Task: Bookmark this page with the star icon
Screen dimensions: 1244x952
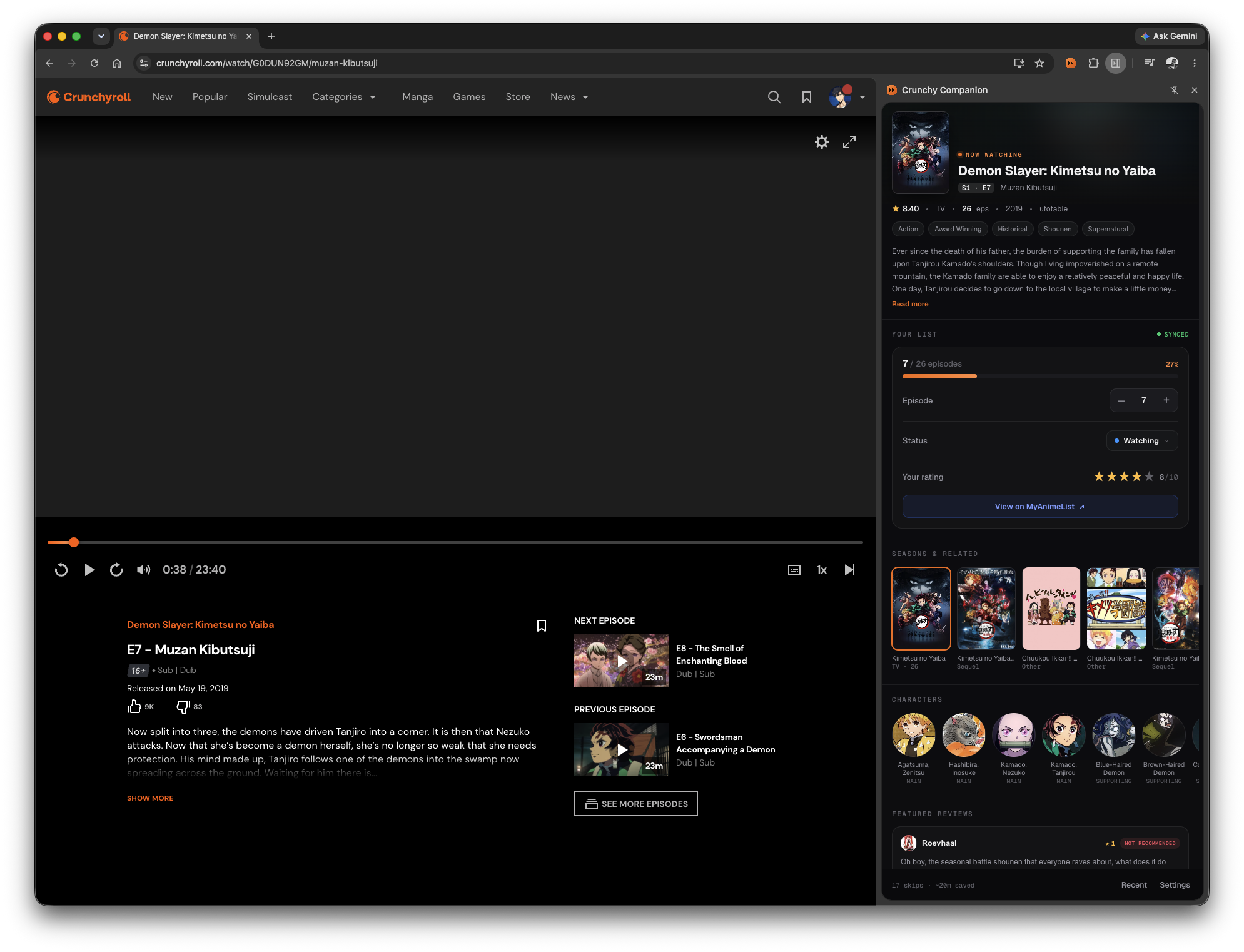Action: coord(1039,63)
